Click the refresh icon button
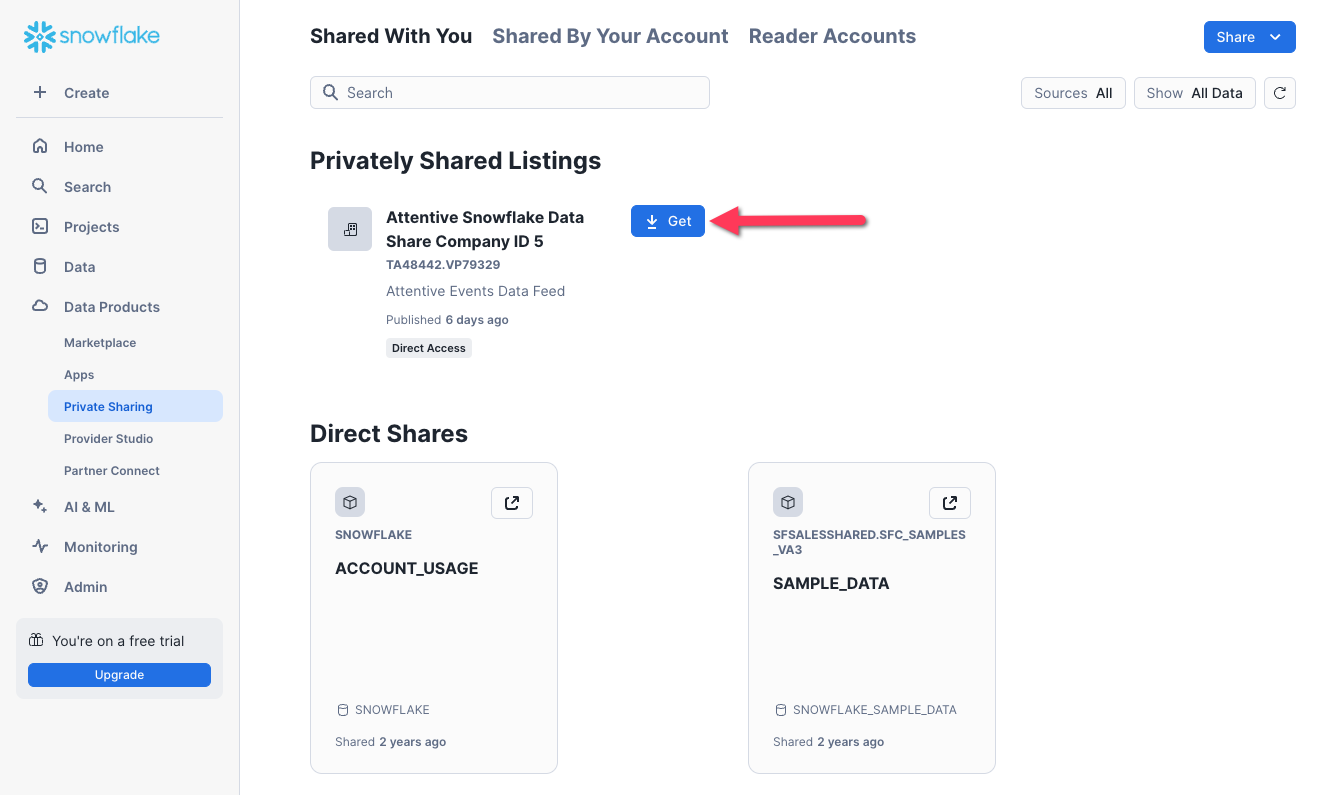The image size is (1324, 795). point(1280,93)
